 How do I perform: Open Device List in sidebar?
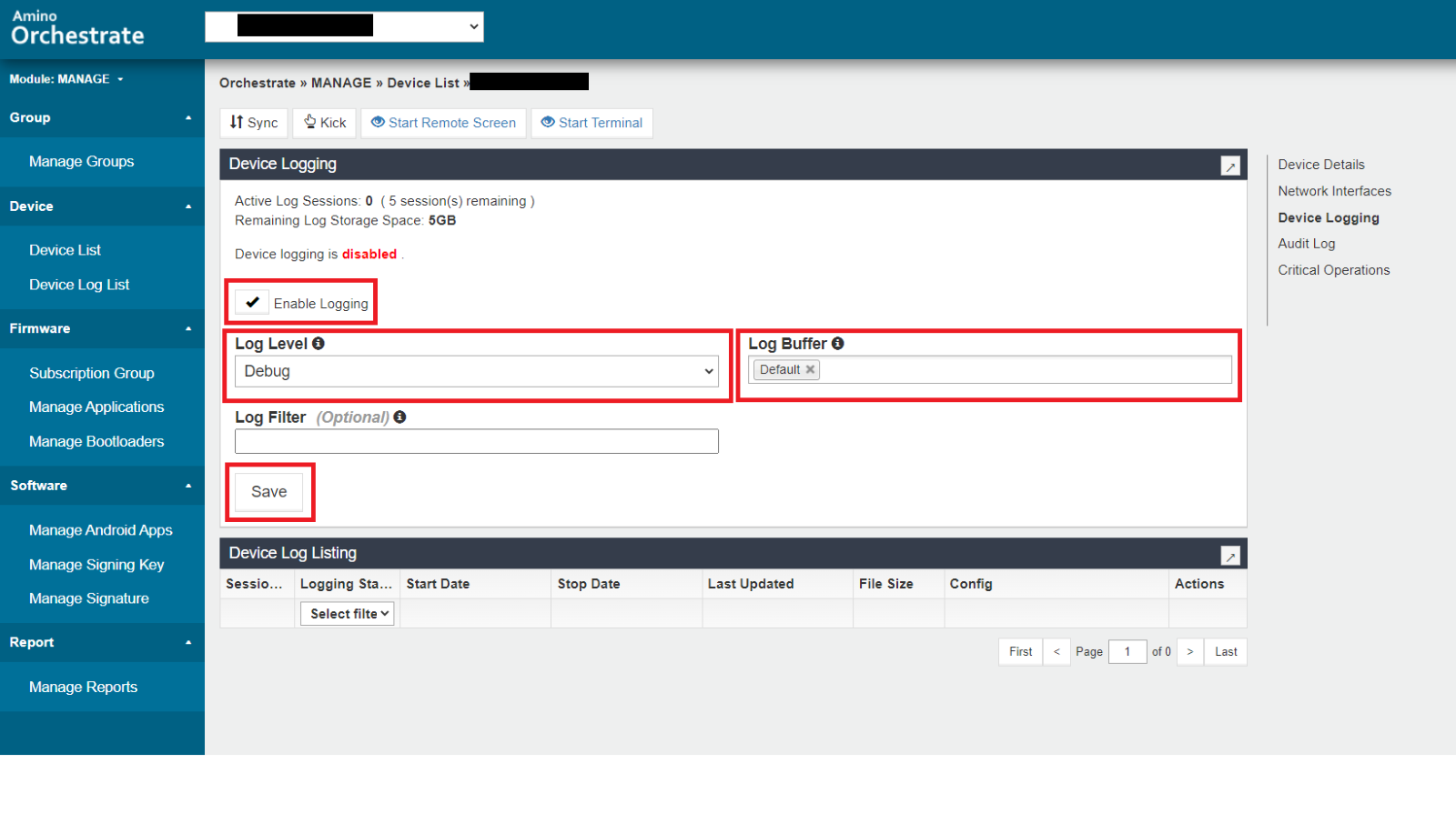[x=65, y=250]
